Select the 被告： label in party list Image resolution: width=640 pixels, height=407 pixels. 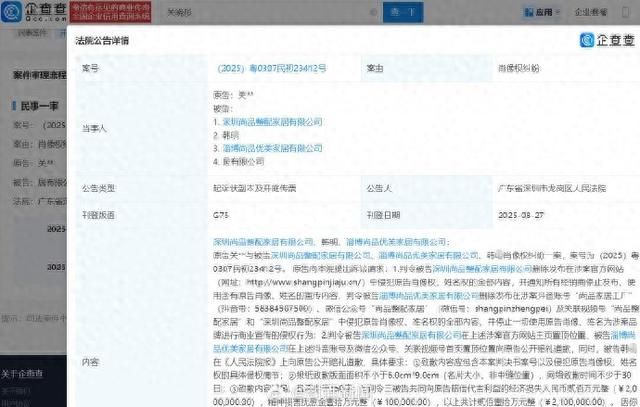tap(223, 109)
